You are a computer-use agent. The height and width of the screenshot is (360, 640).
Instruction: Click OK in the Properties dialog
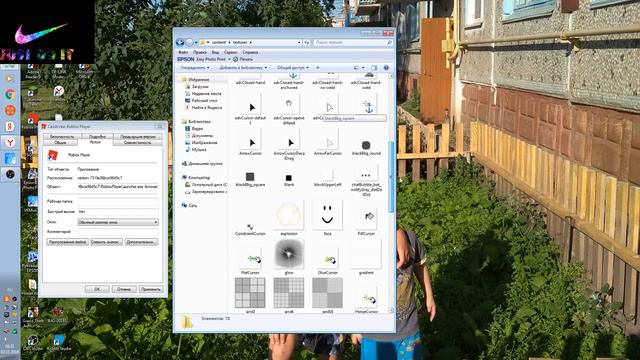[x=97, y=289]
